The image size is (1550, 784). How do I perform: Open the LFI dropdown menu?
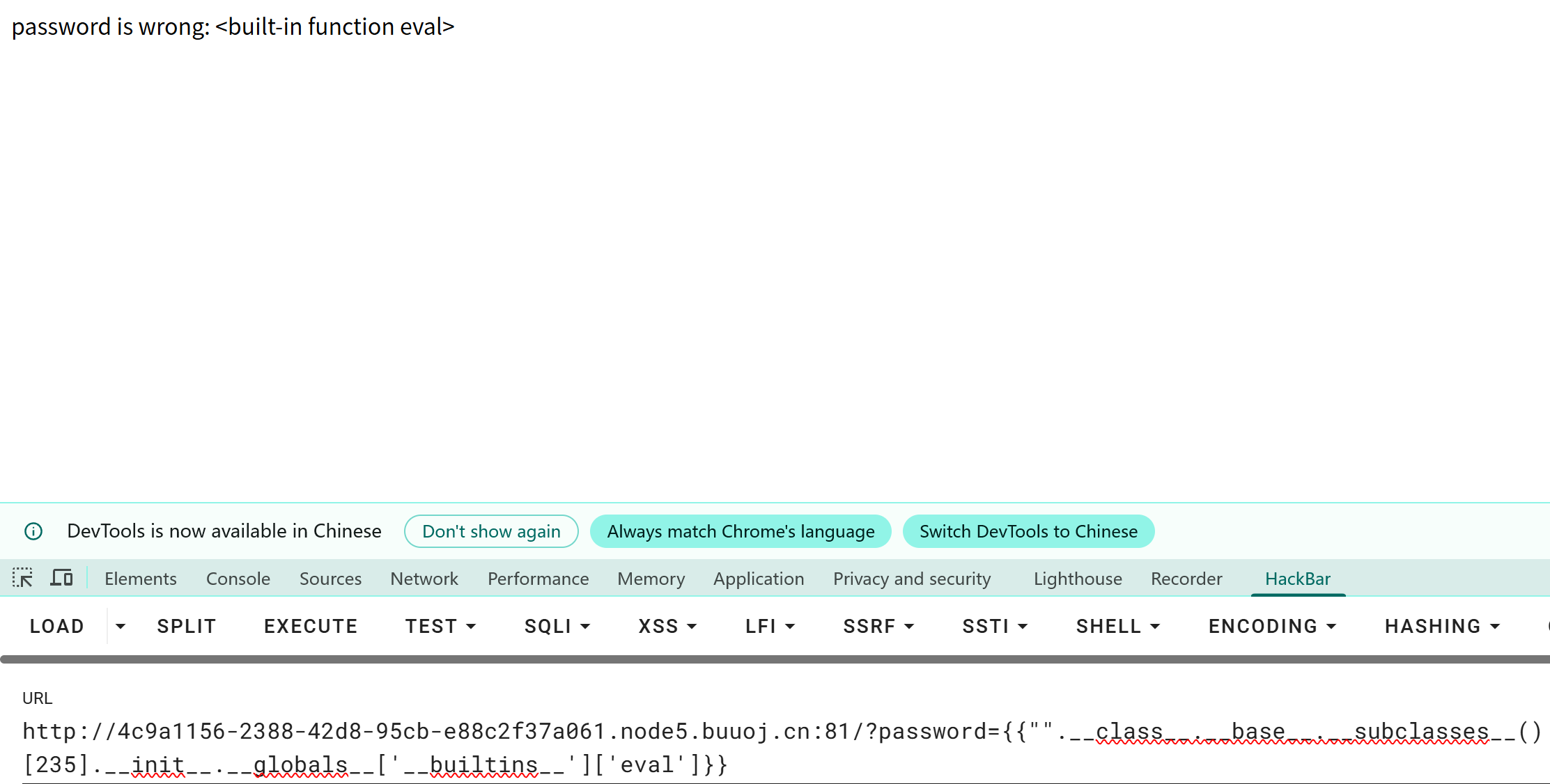pos(770,626)
